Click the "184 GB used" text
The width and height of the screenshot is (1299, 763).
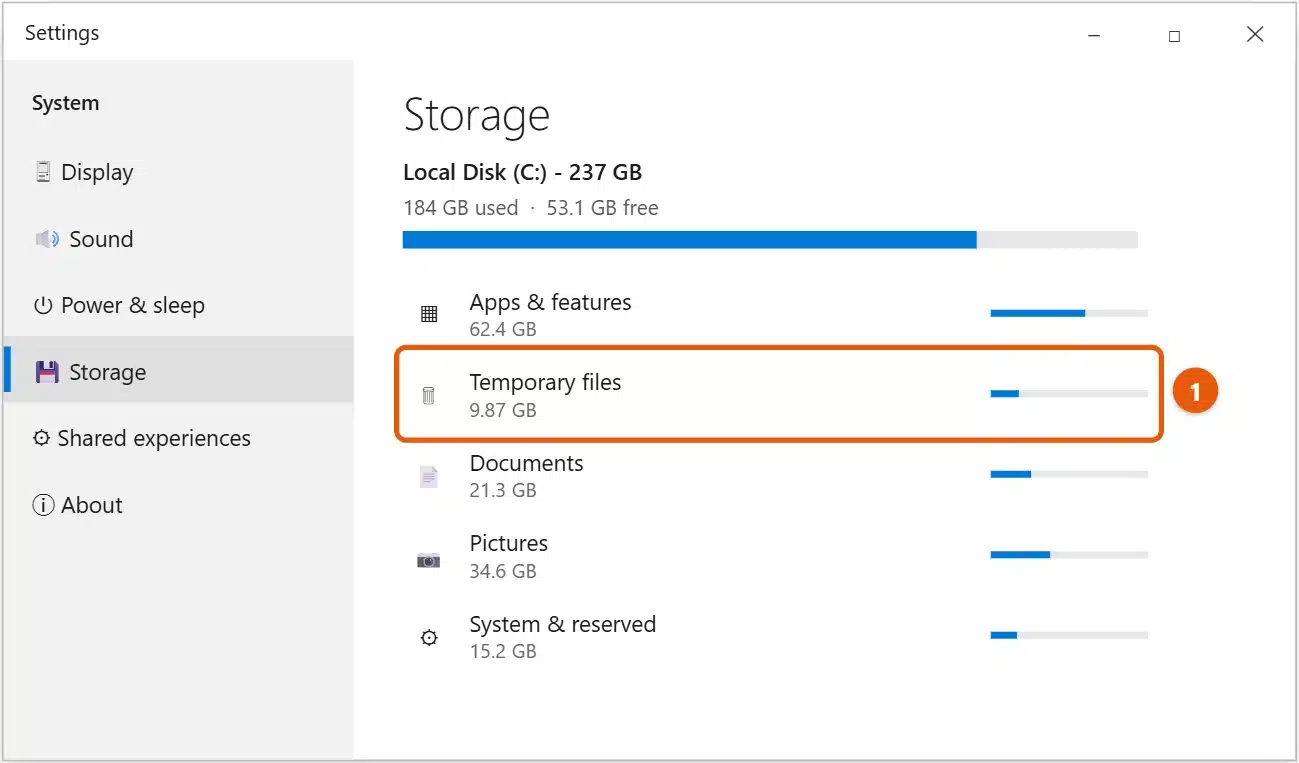click(x=461, y=208)
